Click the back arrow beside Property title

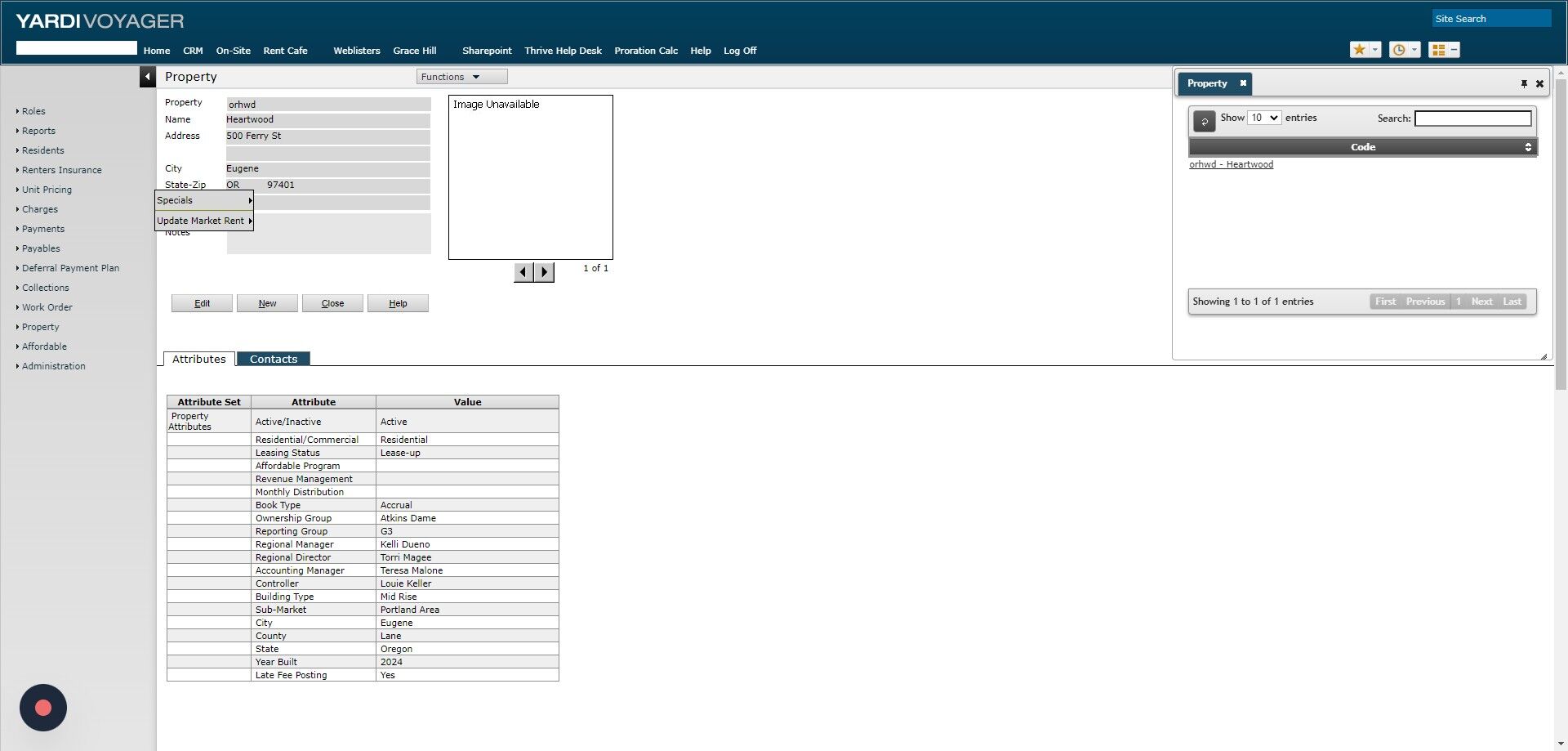[x=147, y=76]
